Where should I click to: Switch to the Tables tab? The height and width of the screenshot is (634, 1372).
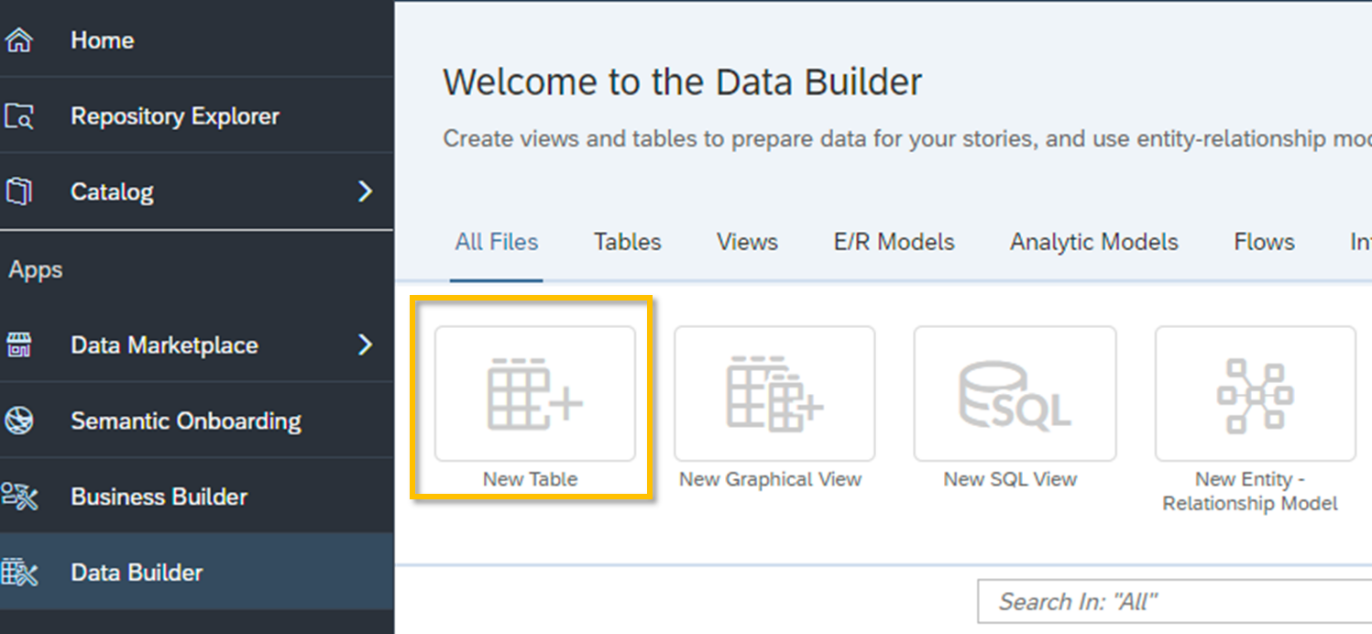(627, 241)
